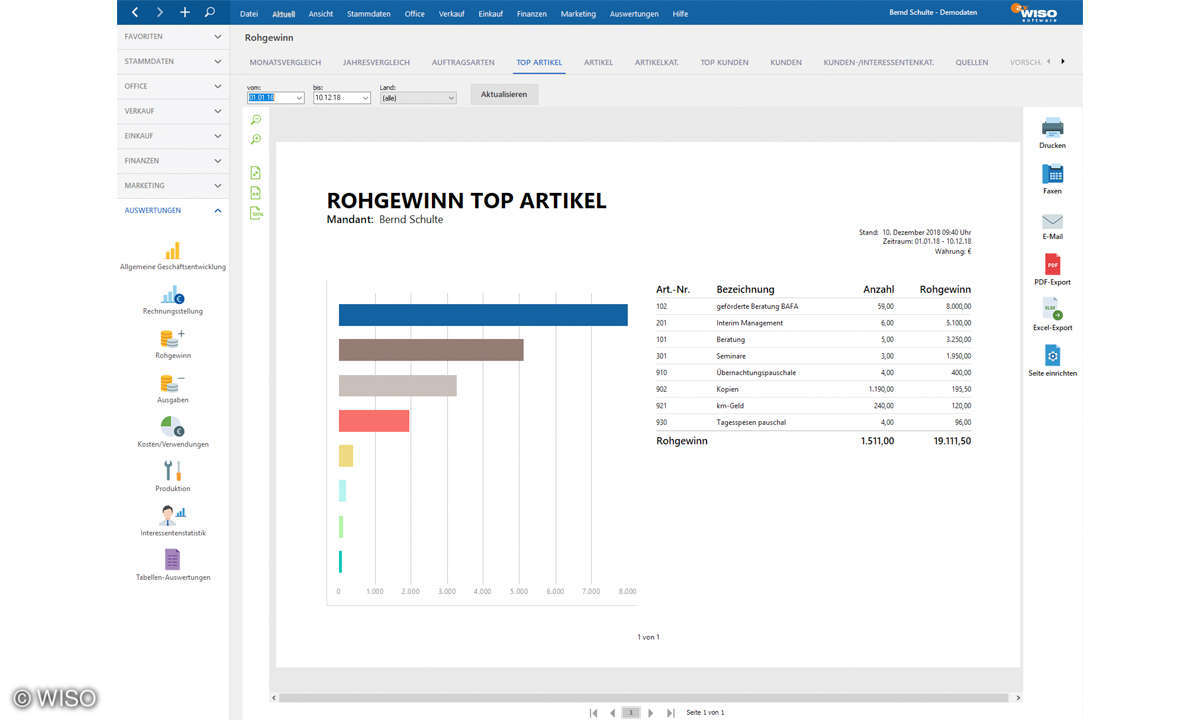
Task: Select the Rohgewinn coins icon in sidebar
Action: coord(172,338)
